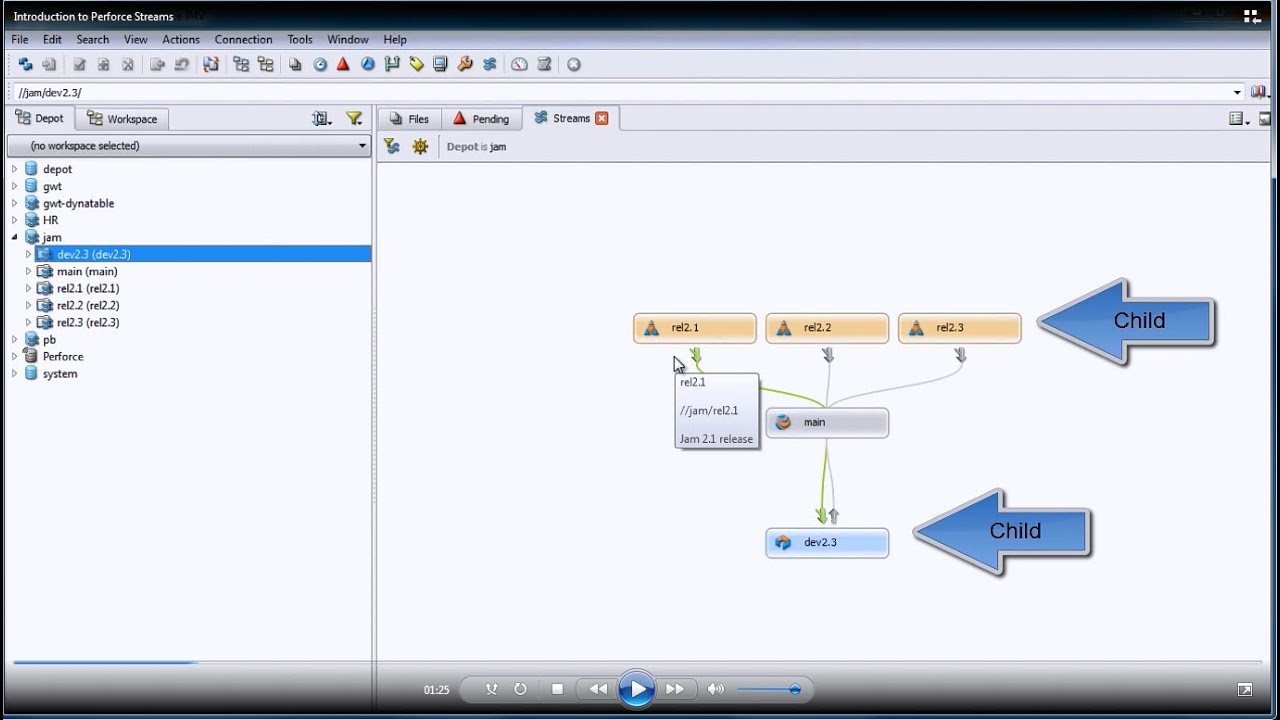Expand the HR depot node
Screen dimensions: 1280x720
coord(14,220)
